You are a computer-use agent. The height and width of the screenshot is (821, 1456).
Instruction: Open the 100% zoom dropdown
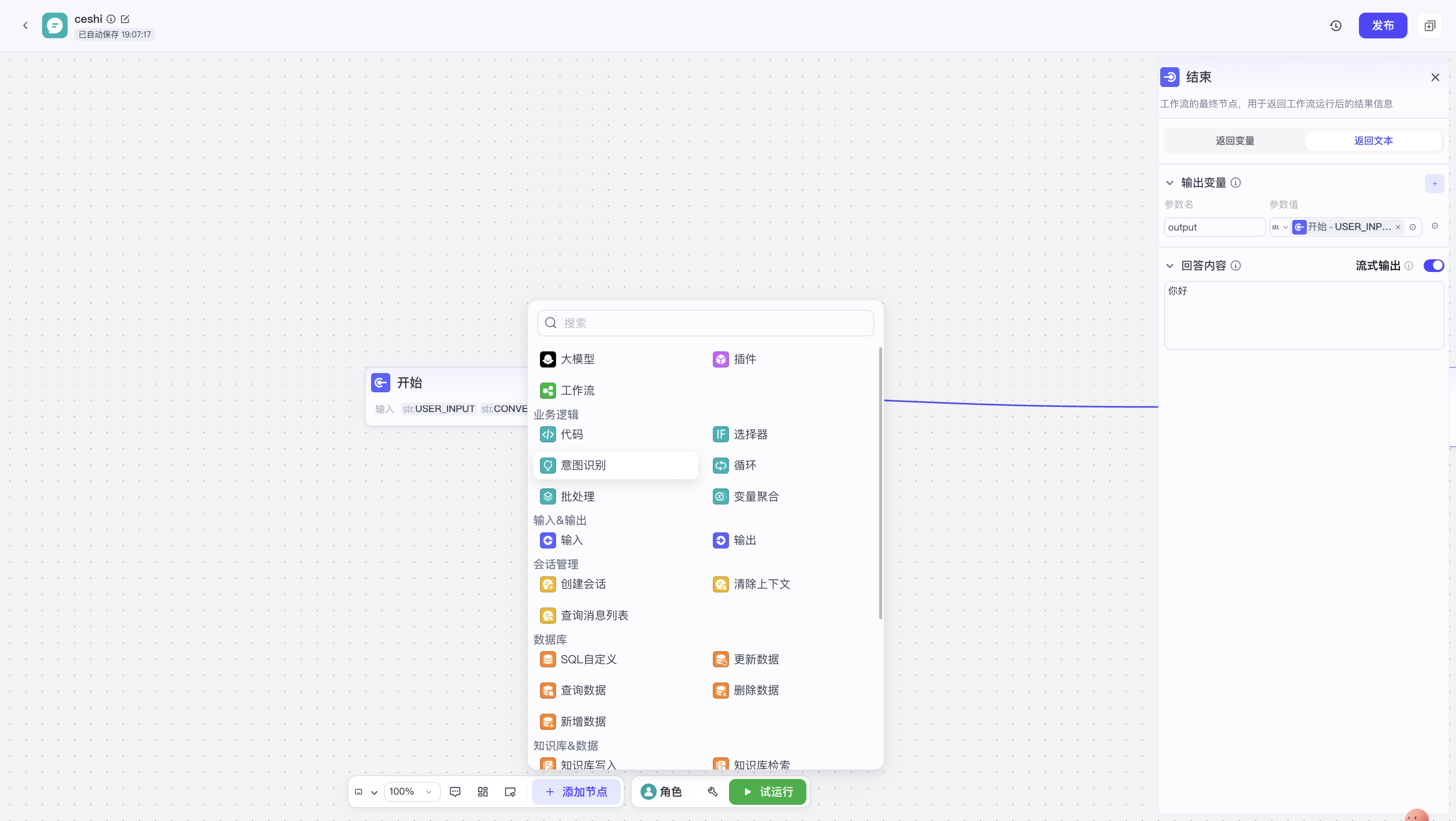[x=411, y=792]
